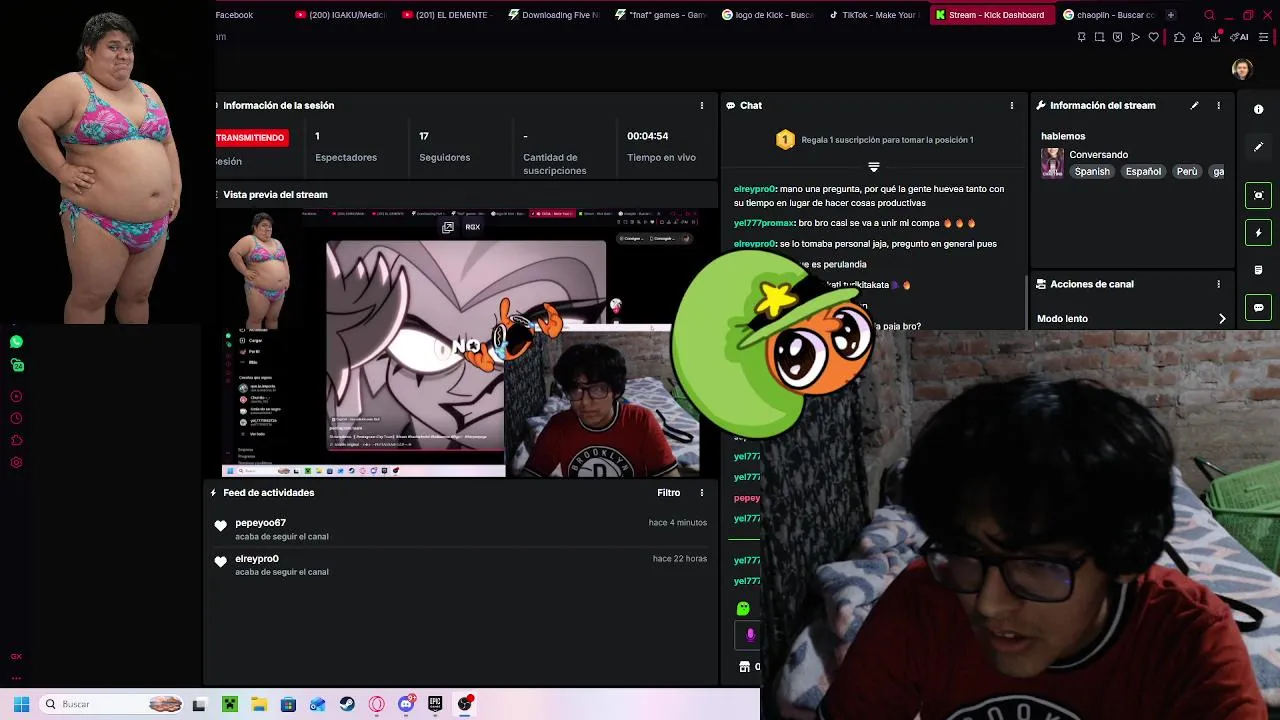Open Minecraft from the taskbar
The height and width of the screenshot is (720, 1280).
(229, 704)
